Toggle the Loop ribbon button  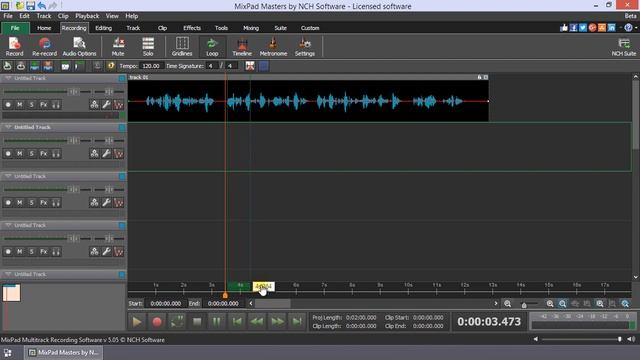[212, 47]
